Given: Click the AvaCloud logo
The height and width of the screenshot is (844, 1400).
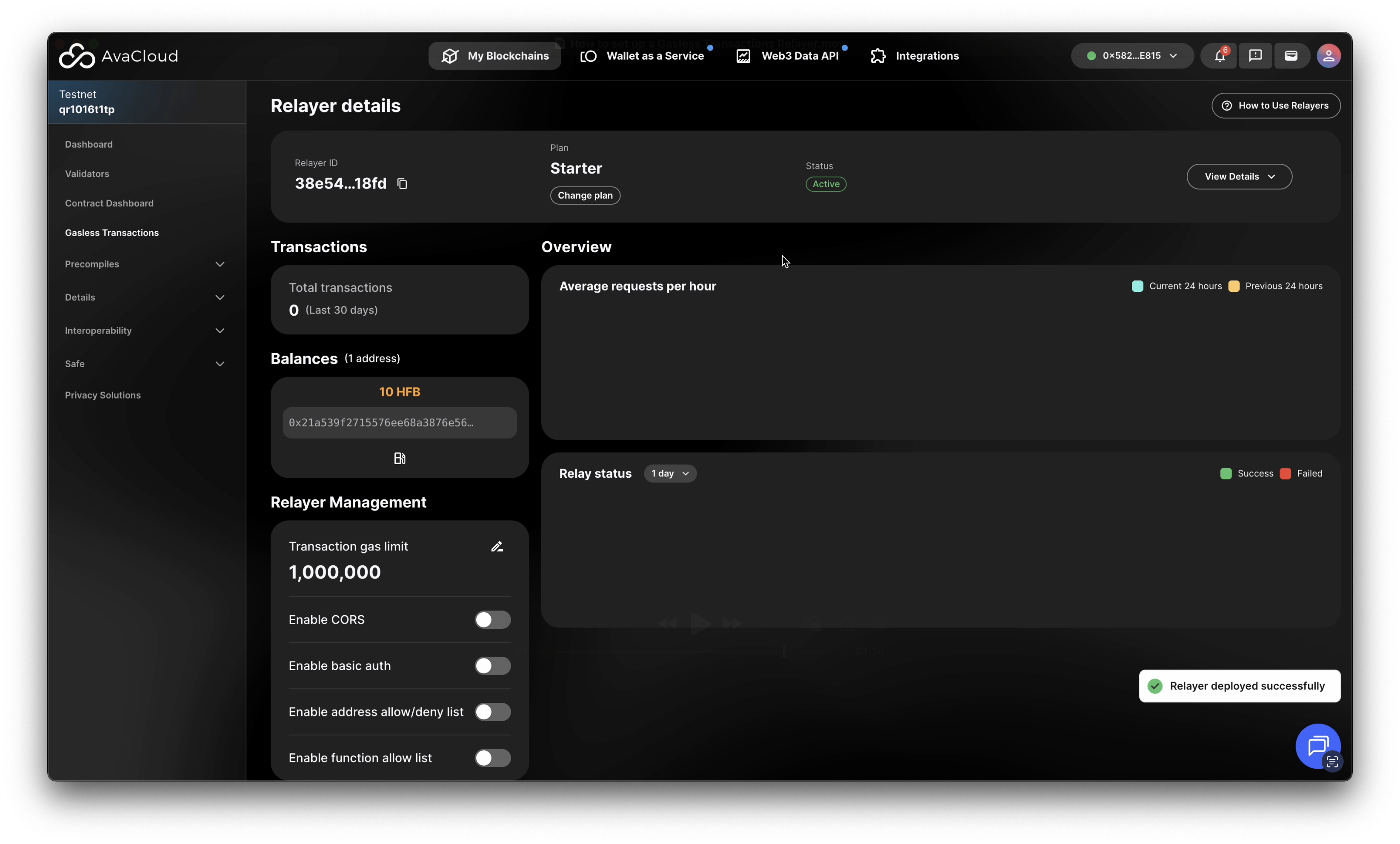Looking at the screenshot, I should tap(118, 56).
